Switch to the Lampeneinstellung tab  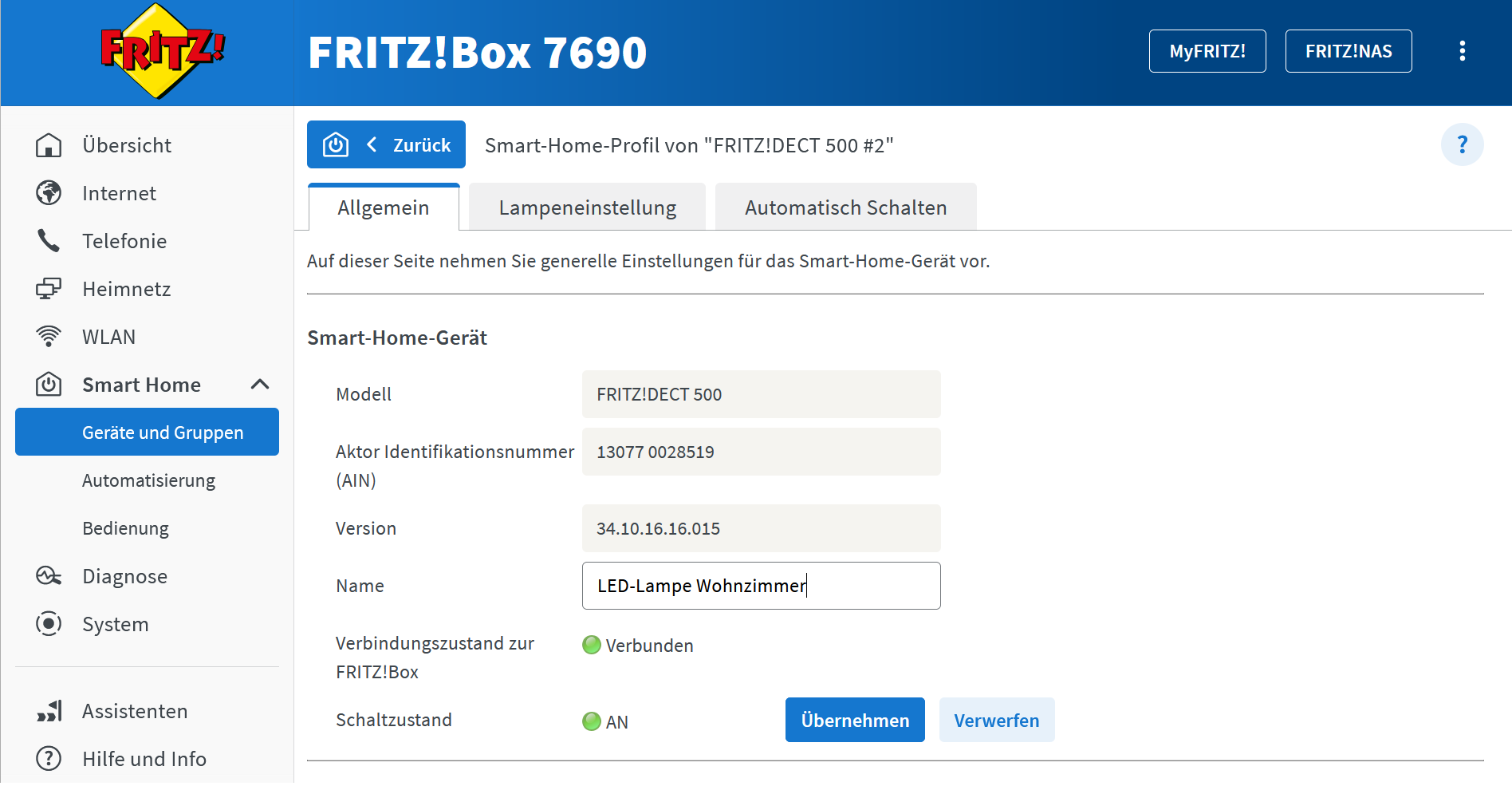coord(587,207)
